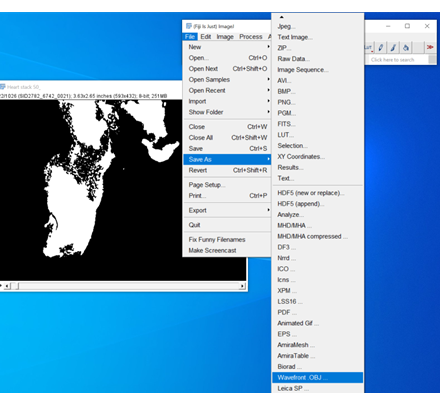
Task: Click the up arrow atop Save As submenu
Action: (x=282, y=17)
